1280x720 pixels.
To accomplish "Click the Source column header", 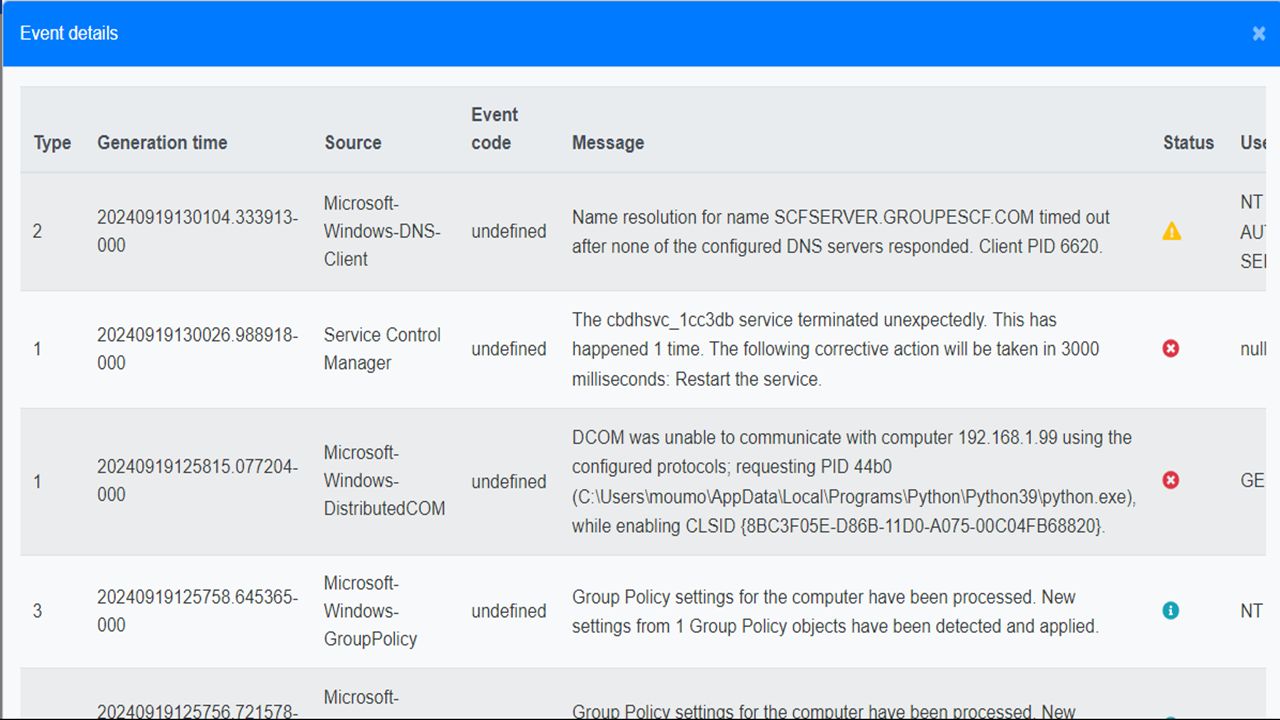I will click(x=353, y=143).
